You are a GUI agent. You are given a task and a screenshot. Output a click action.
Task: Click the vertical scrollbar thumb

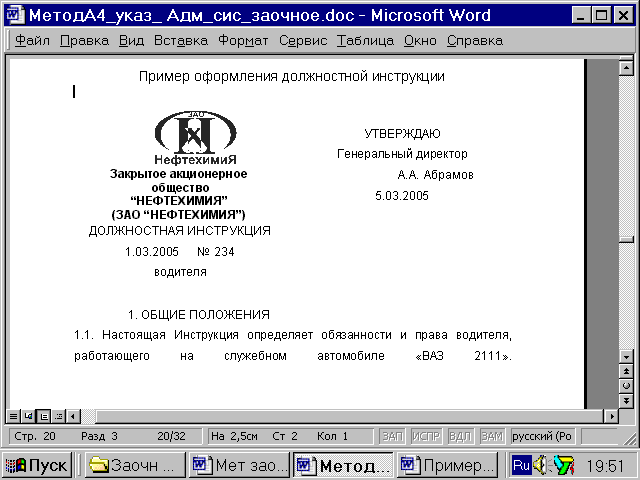(626, 239)
